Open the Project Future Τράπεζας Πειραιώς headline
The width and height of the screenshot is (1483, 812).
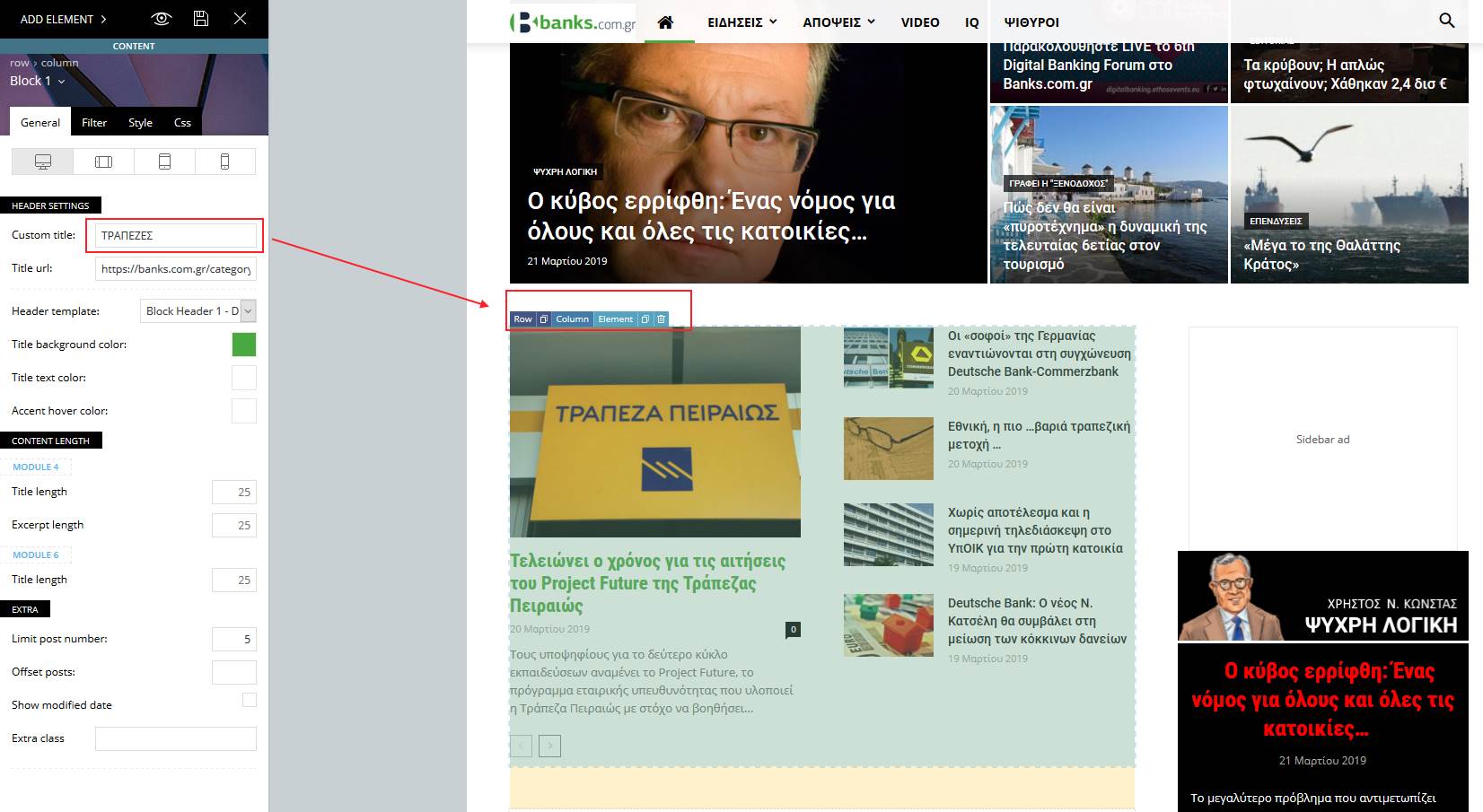click(x=647, y=583)
